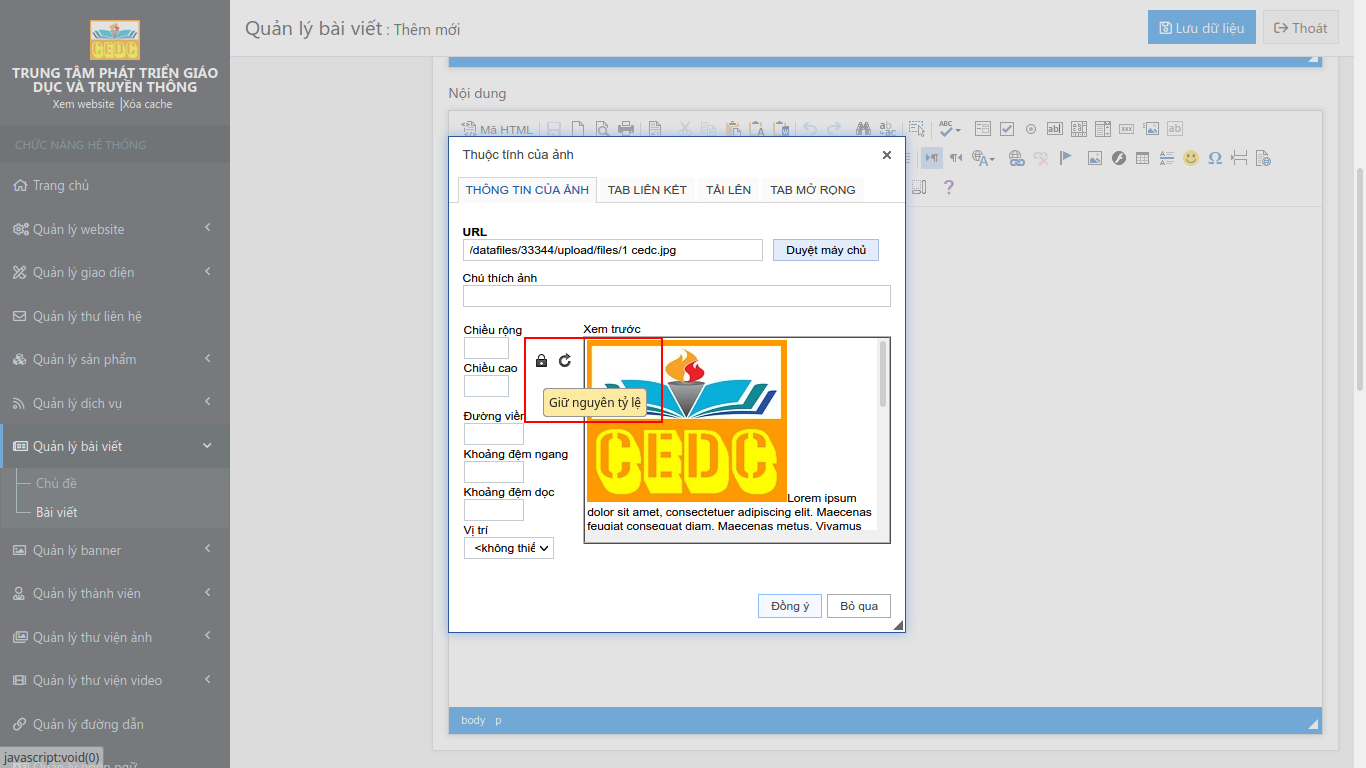Switch to the TAB MỞ RỘNG tab
The height and width of the screenshot is (768, 1366).
813,190
